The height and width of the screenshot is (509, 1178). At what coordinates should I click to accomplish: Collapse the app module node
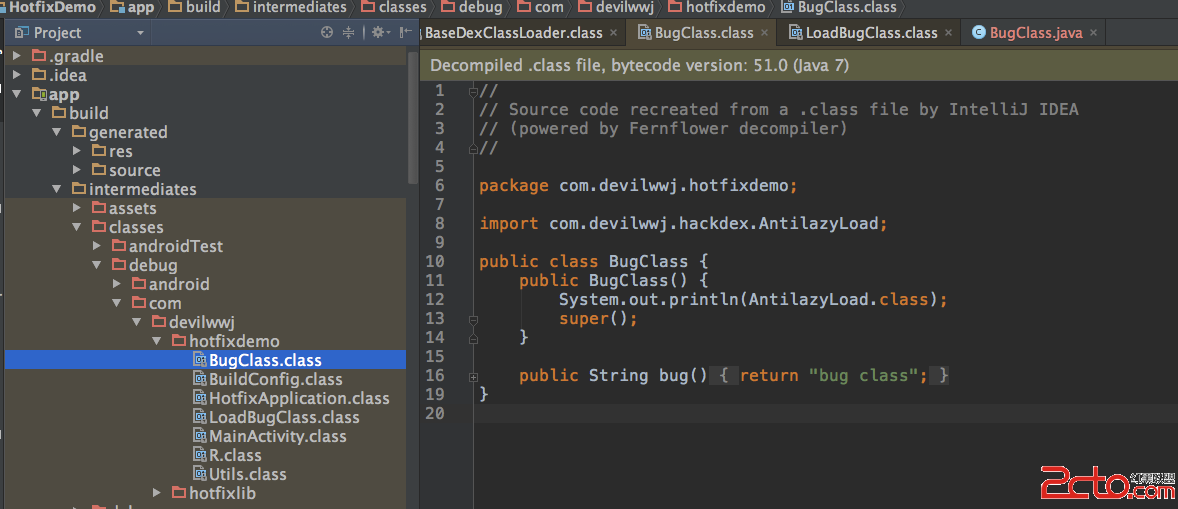tap(17, 95)
